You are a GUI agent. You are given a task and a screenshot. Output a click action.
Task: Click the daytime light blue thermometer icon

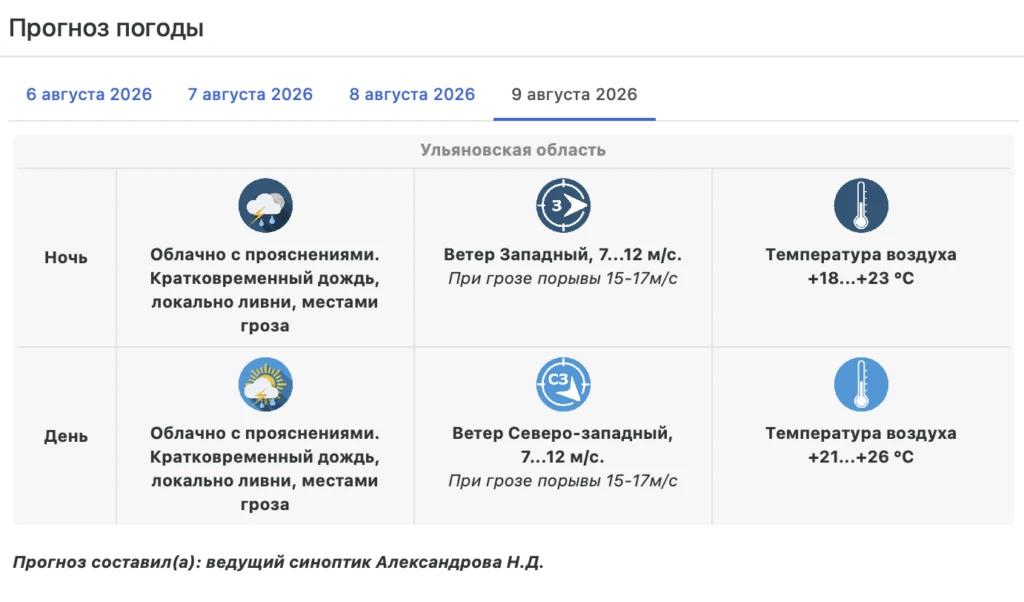pos(861,384)
